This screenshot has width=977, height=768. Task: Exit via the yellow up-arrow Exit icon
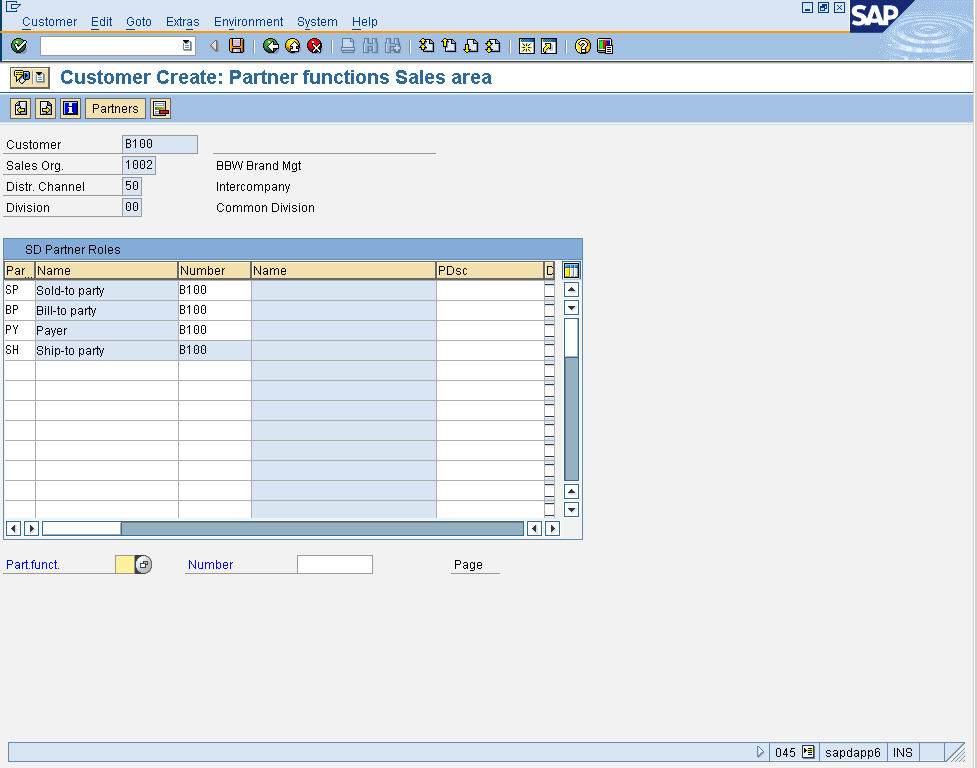click(x=292, y=45)
